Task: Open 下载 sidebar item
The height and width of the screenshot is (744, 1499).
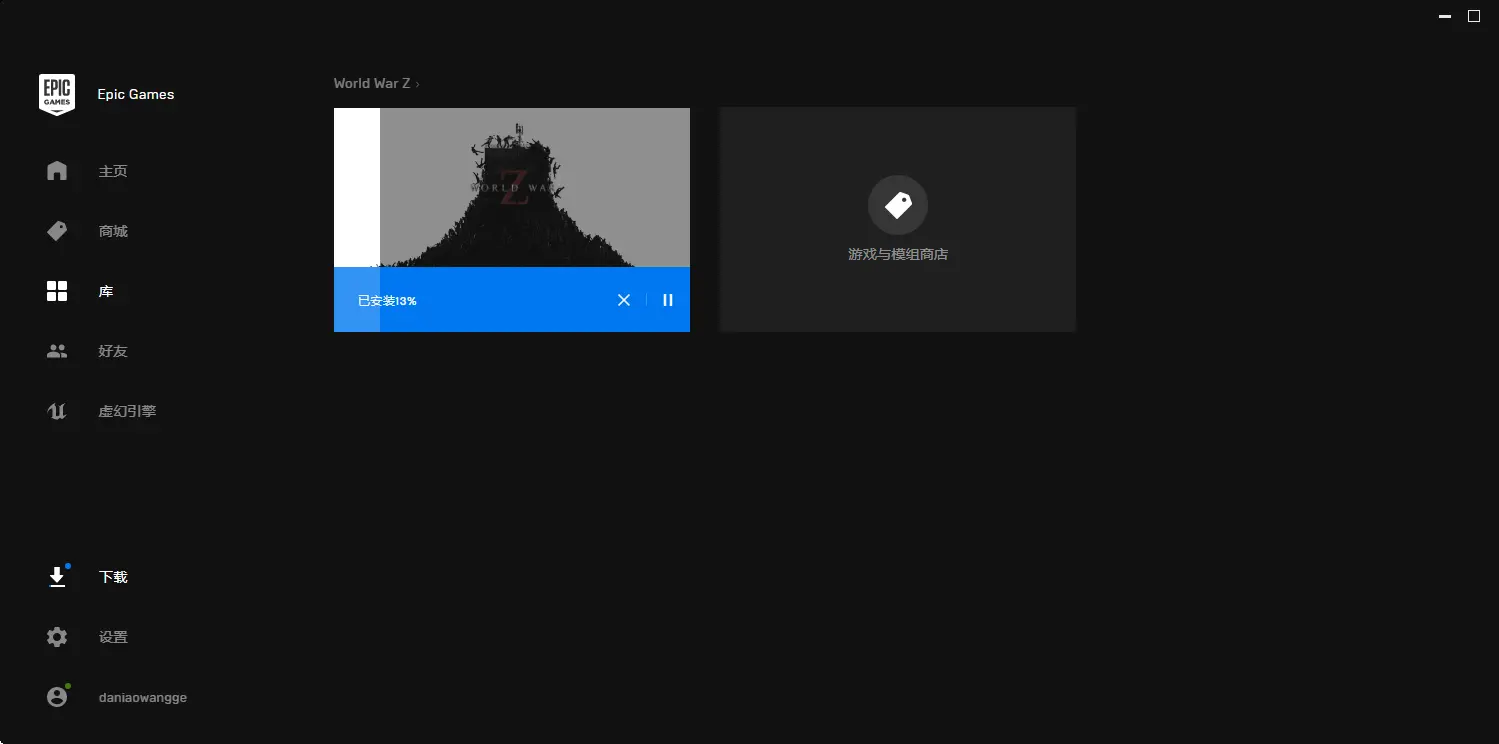Action: point(113,577)
